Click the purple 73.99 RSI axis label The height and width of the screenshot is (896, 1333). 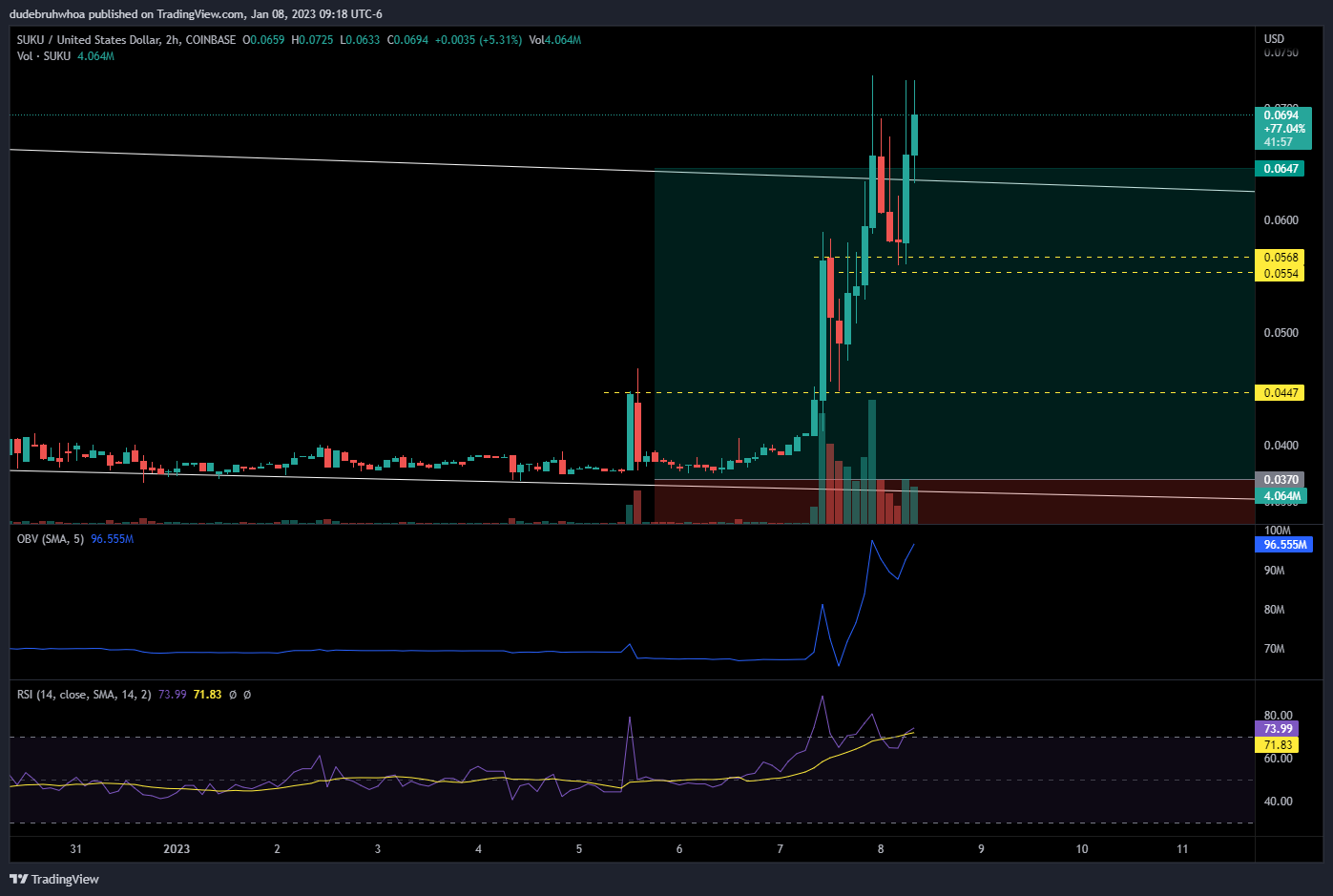tap(1277, 729)
